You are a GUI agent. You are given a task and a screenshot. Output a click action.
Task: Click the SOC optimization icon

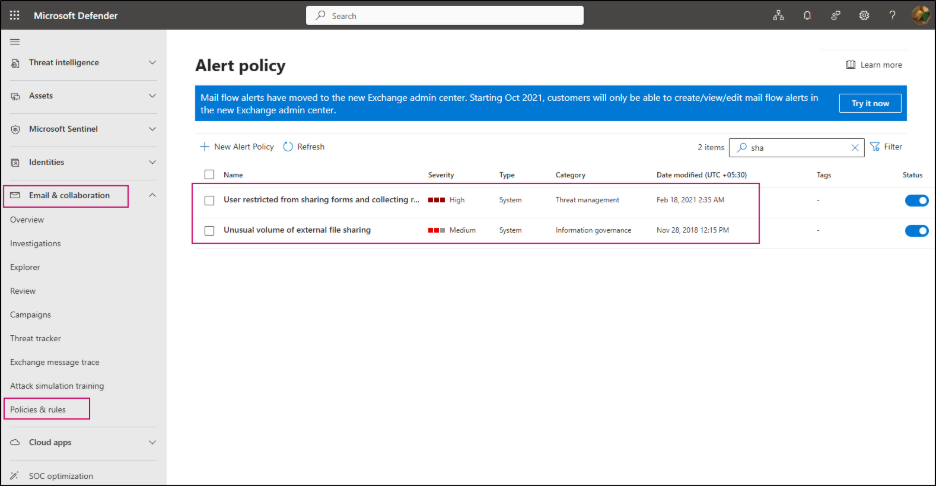(16, 476)
